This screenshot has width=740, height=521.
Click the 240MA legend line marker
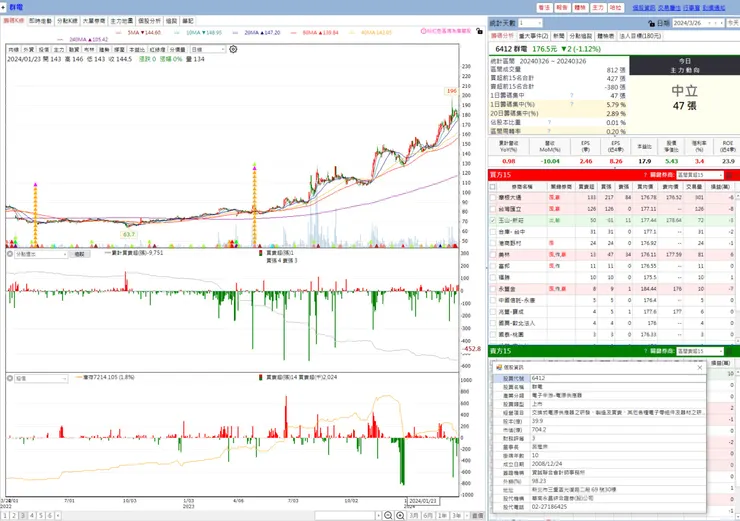point(60,40)
